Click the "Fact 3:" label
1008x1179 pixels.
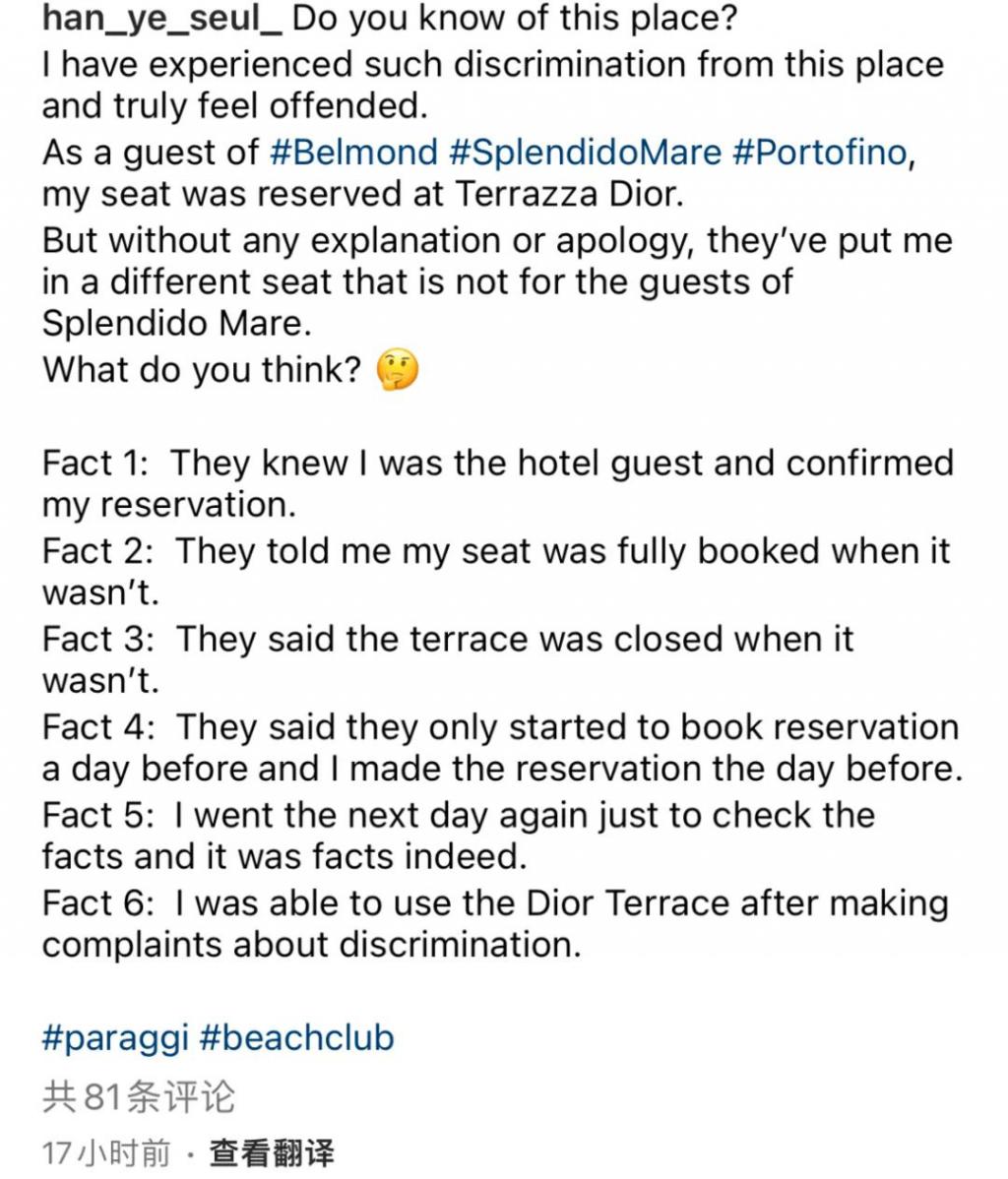click(97, 639)
